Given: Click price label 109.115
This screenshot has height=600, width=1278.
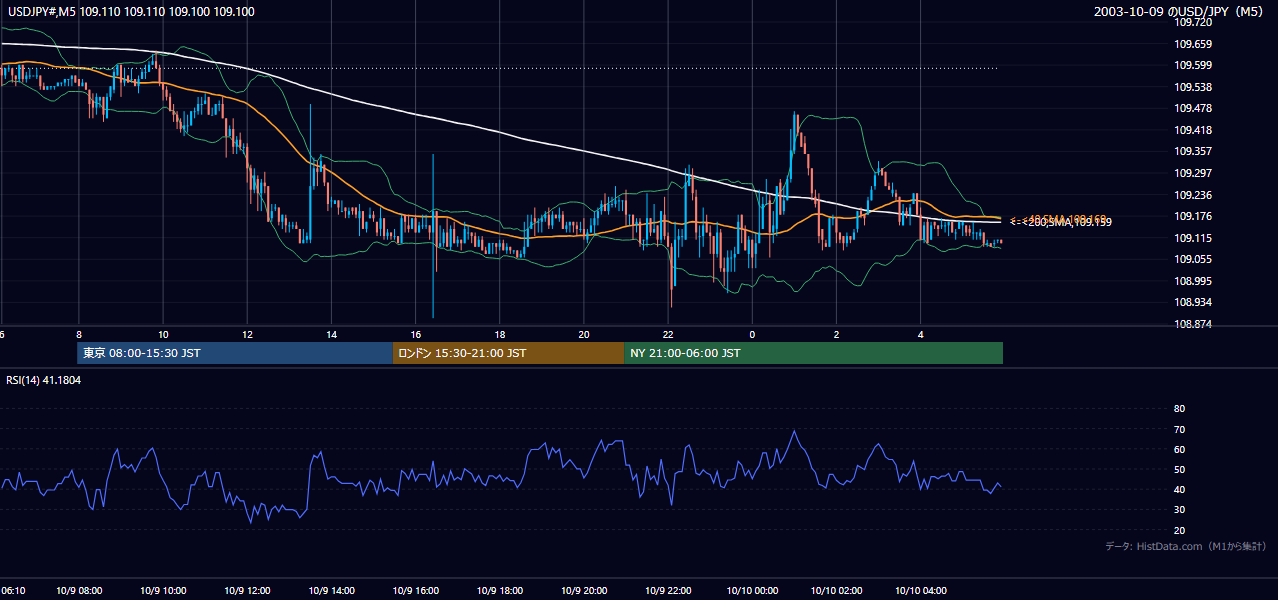Looking at the screenshot, I should [x=1193, y=238].
